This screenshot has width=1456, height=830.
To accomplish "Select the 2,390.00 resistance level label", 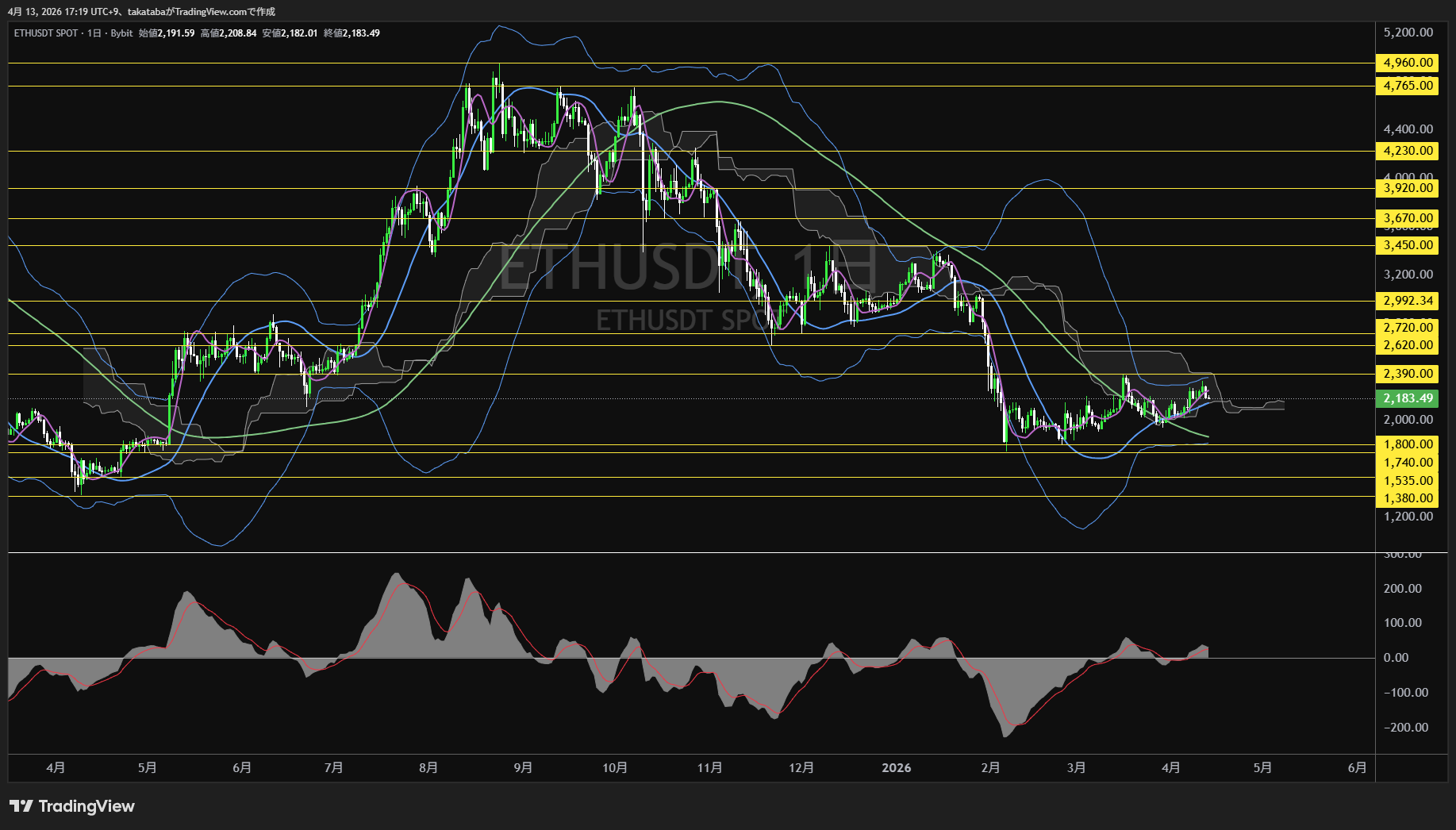I will (1408, 374).
